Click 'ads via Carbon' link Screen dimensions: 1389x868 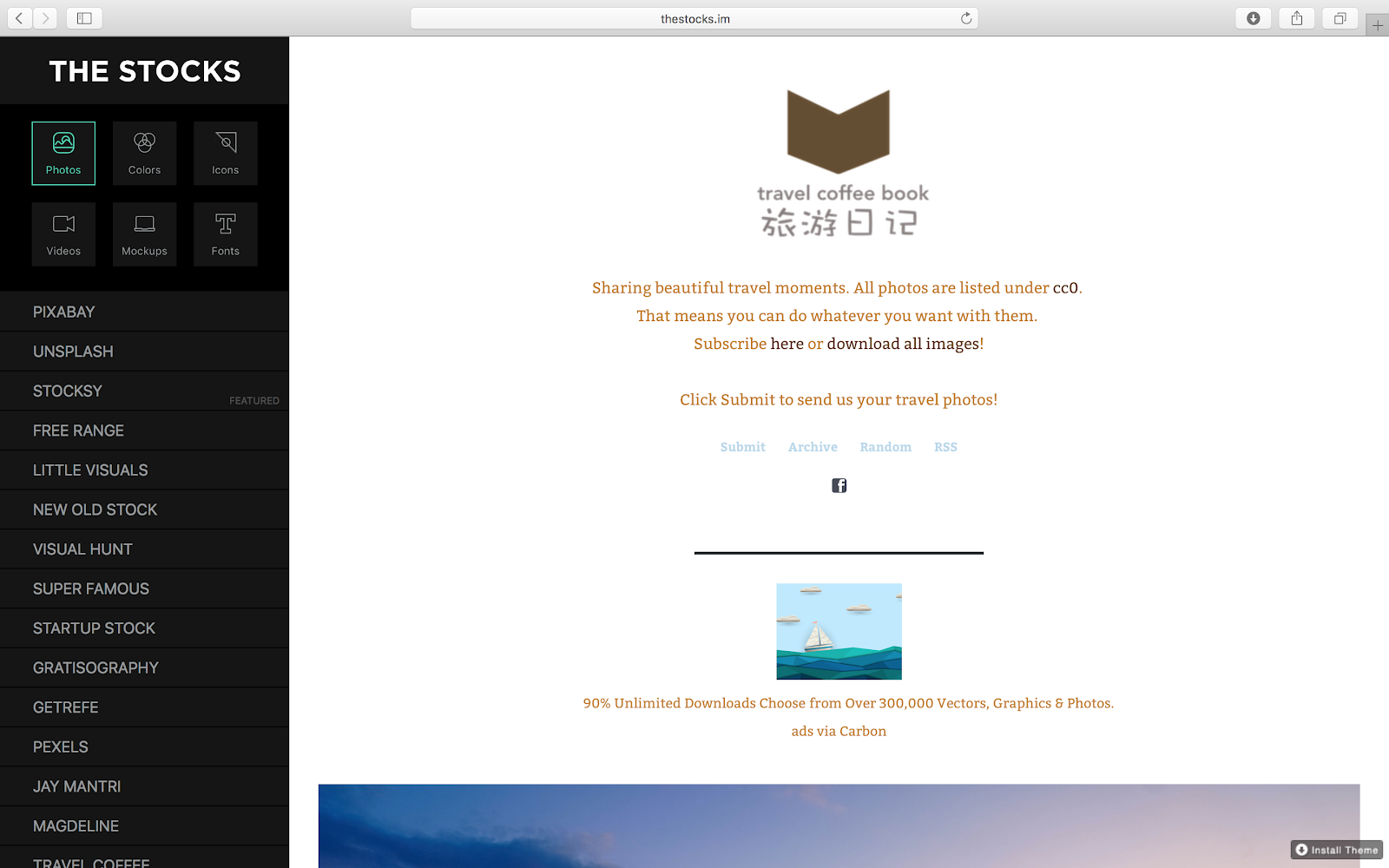(839, 731)
